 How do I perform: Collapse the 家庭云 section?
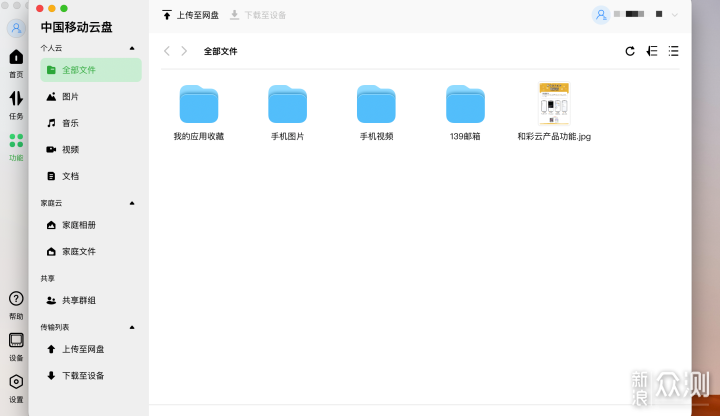click(x=132, y=203)
